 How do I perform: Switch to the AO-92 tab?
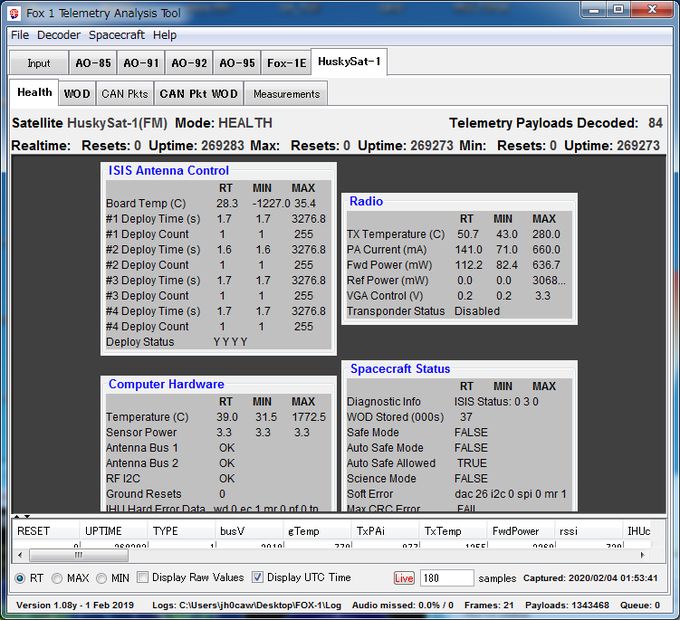coord(189,63)
